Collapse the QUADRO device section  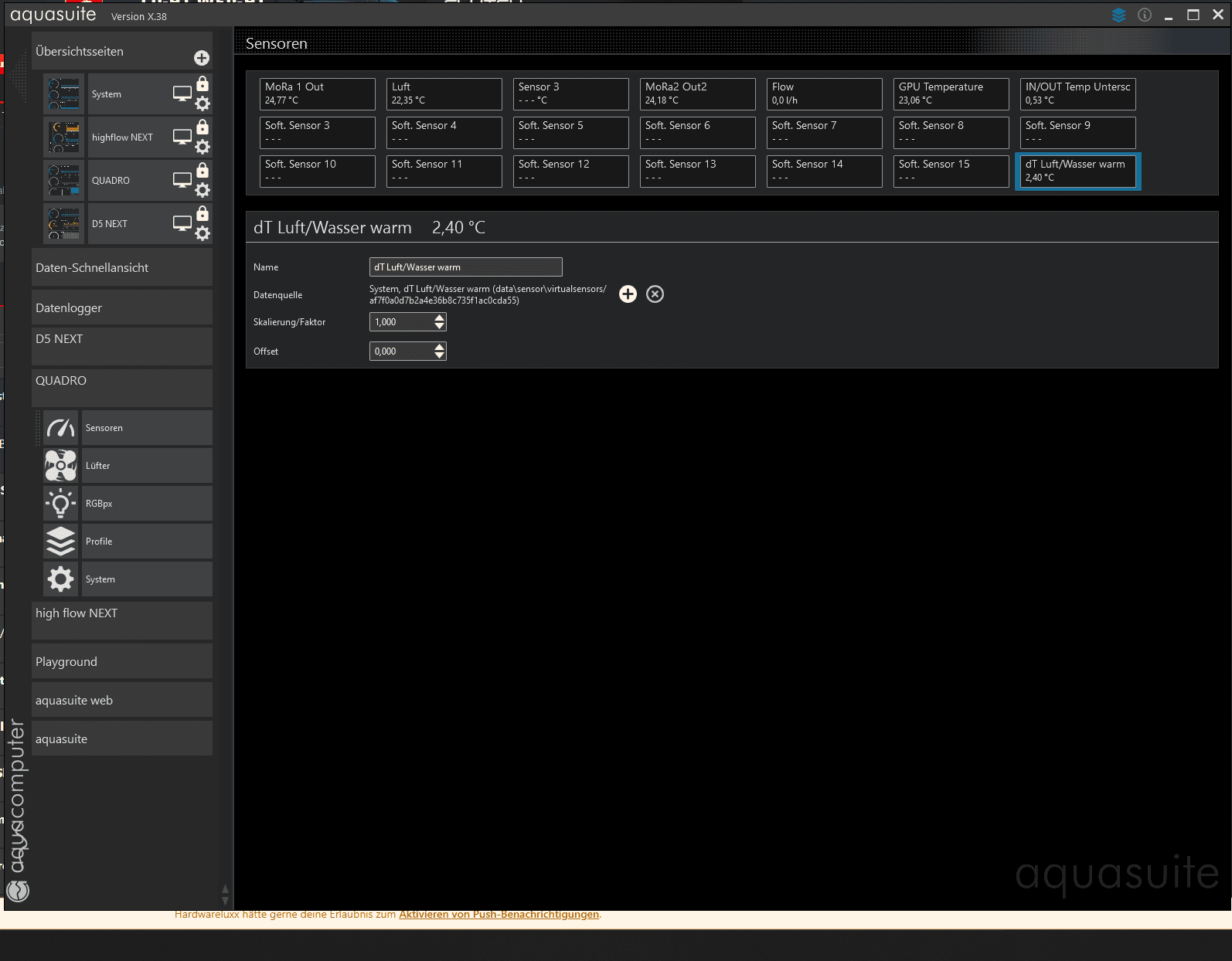(122, 388)
